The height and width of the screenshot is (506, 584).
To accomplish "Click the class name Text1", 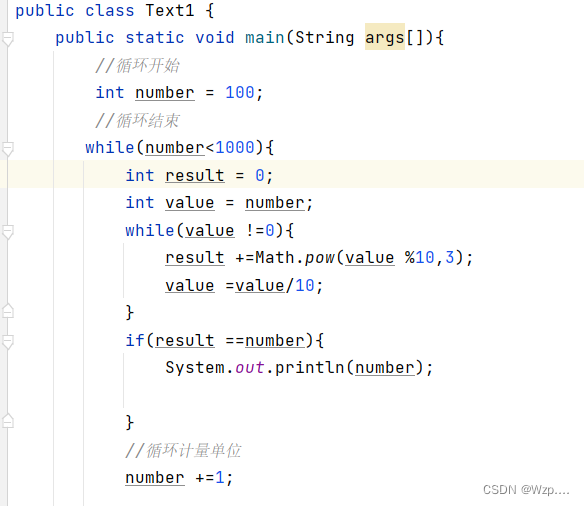I will pos(169,10).
